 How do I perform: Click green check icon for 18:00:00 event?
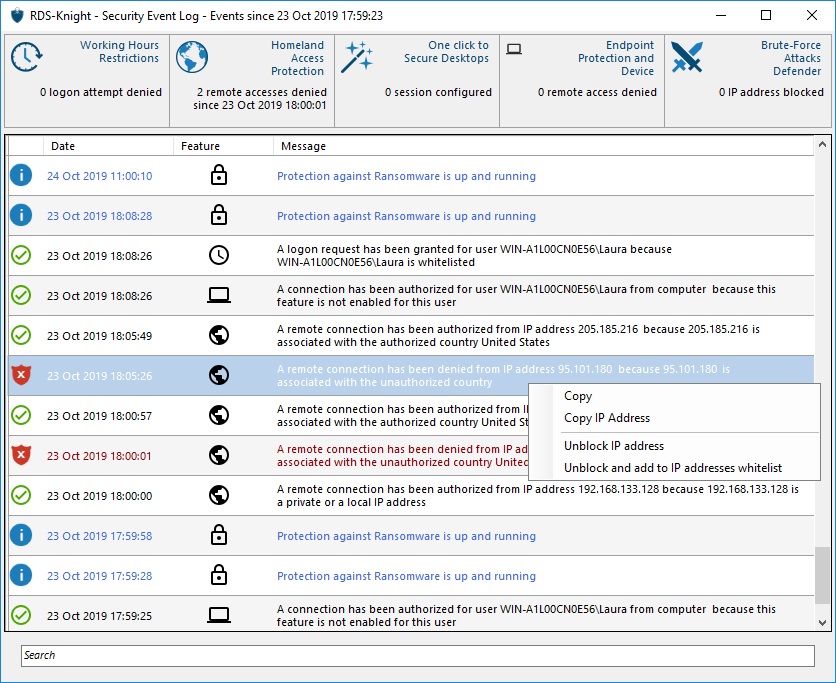pos(21,495)
